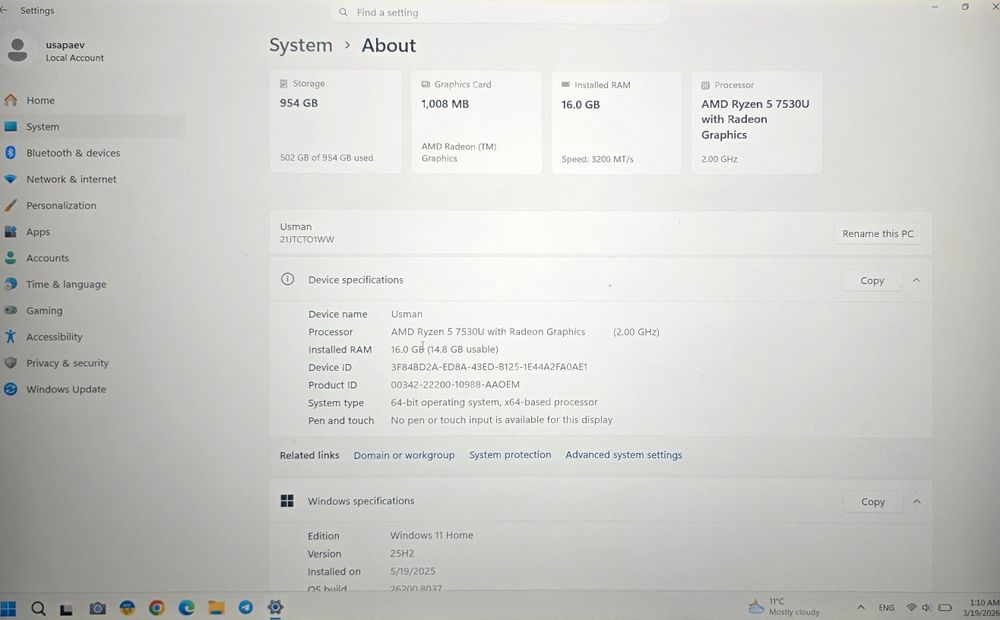Open the Processor AMD Ryzen 5 card

click(x=756, y=122)
